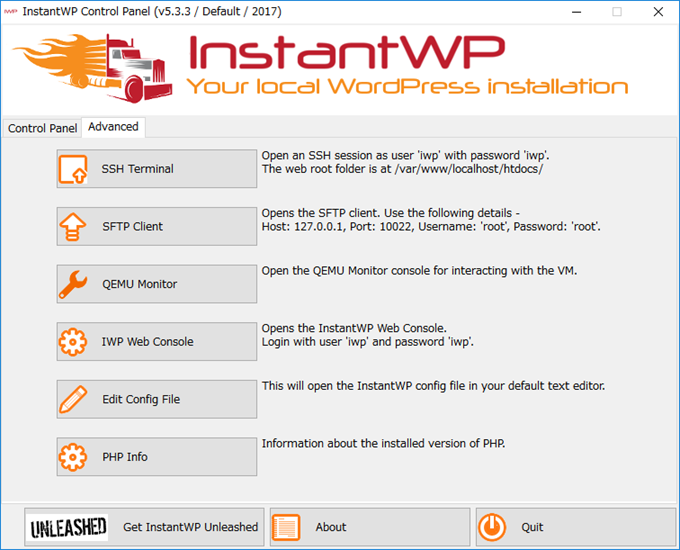Minimize the InstantWP Control Panel window
This screenshot has width=680, height=550.
(576, 12)
